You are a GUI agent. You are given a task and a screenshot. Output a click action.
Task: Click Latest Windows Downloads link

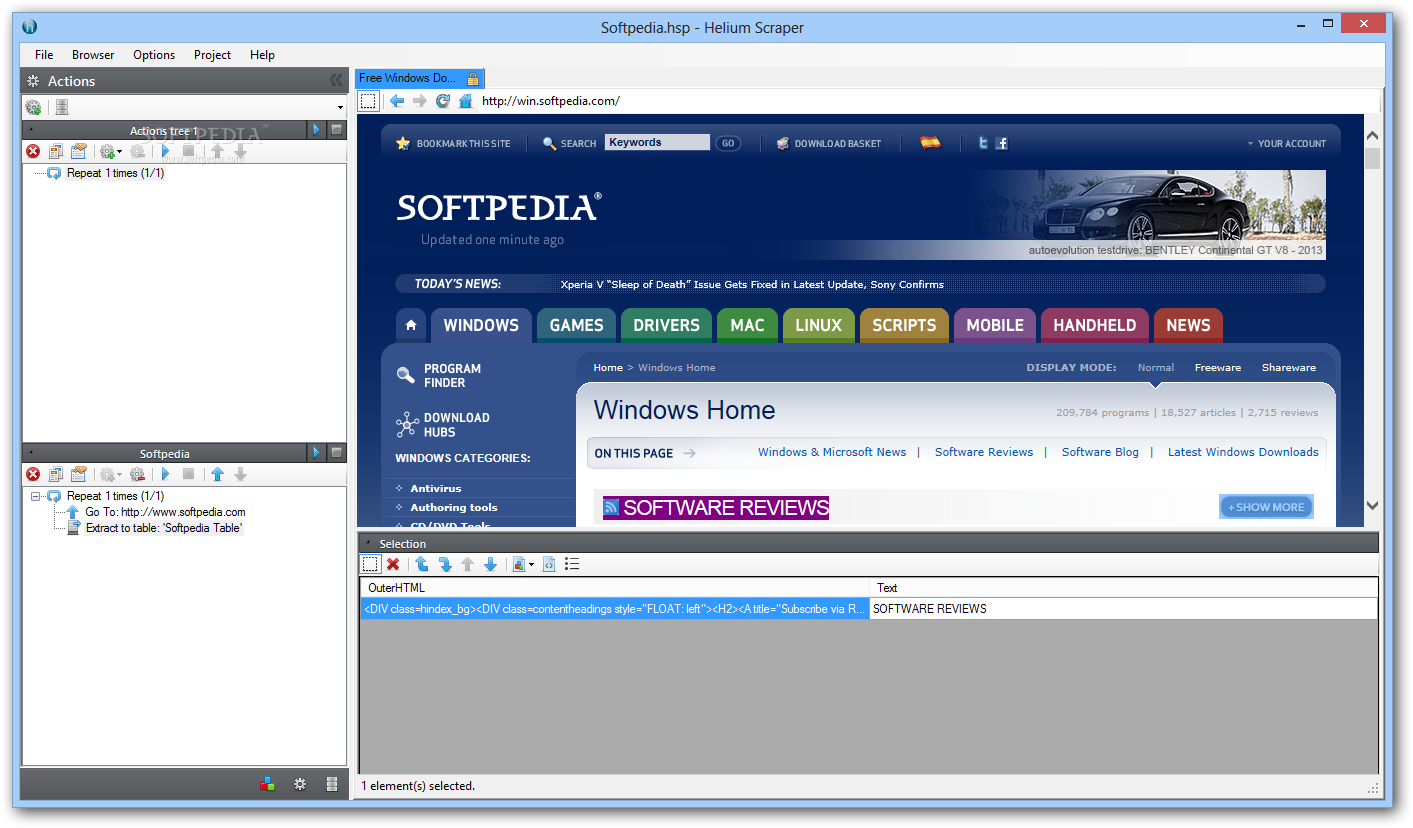pos(1243,452)
